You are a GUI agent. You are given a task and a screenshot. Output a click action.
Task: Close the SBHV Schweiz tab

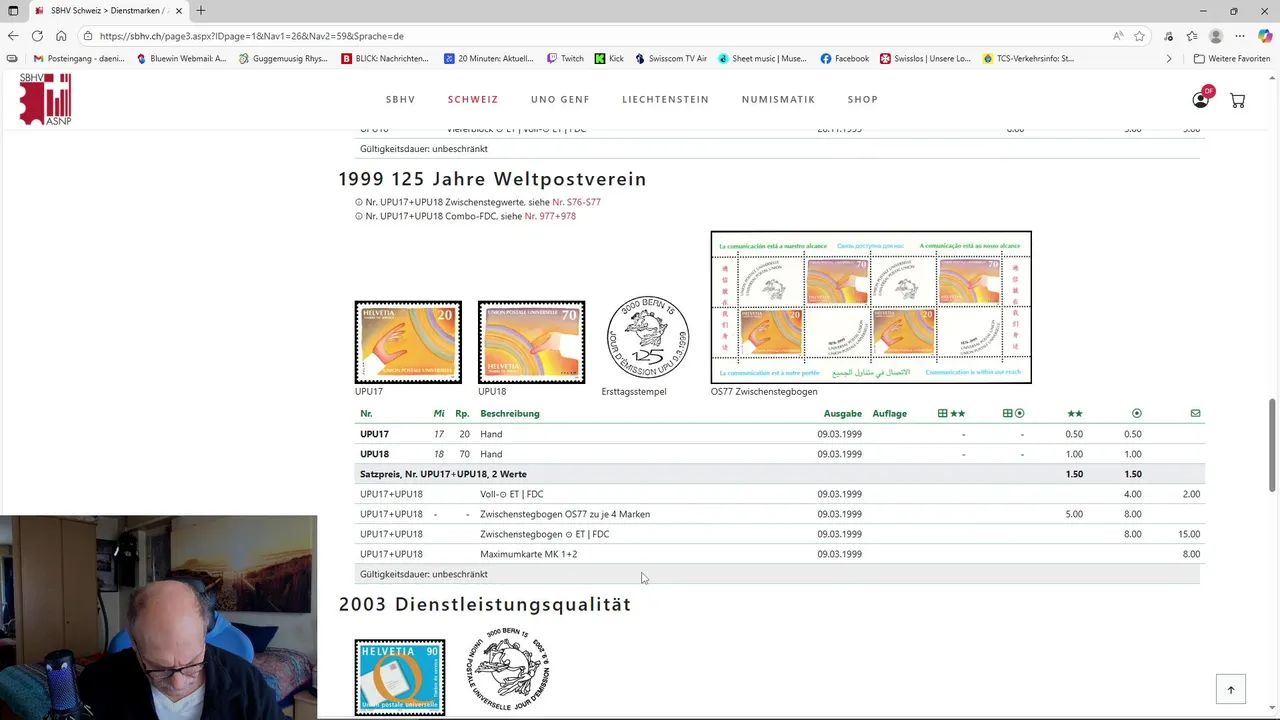[178, 11]
